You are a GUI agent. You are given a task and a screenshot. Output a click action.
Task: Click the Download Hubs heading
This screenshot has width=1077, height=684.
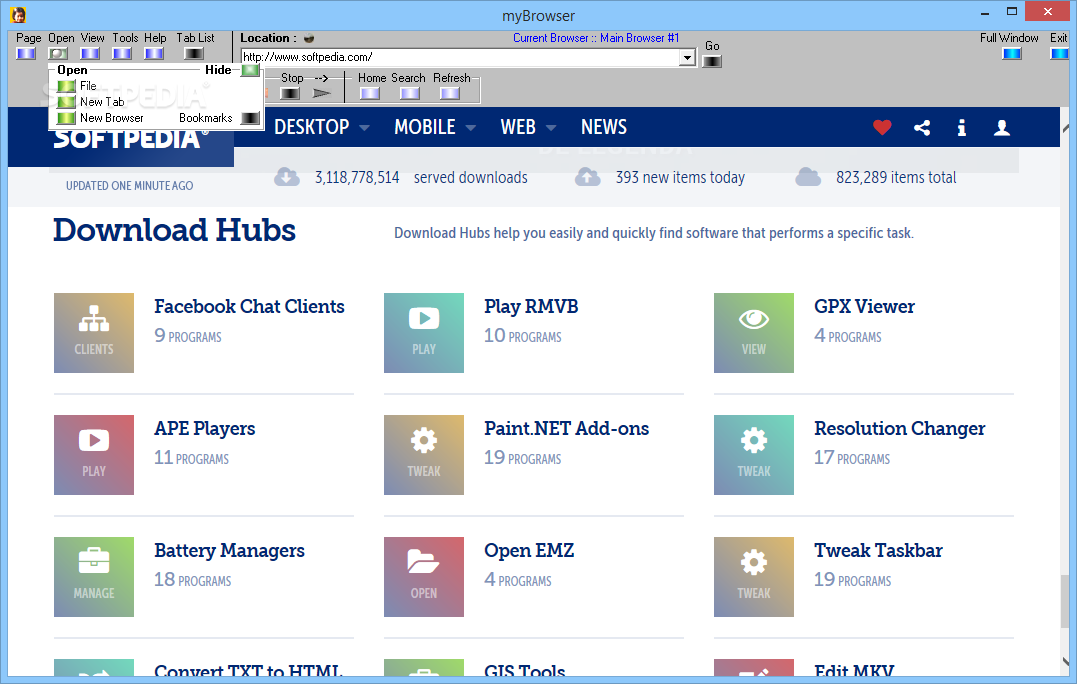point(174,230)
